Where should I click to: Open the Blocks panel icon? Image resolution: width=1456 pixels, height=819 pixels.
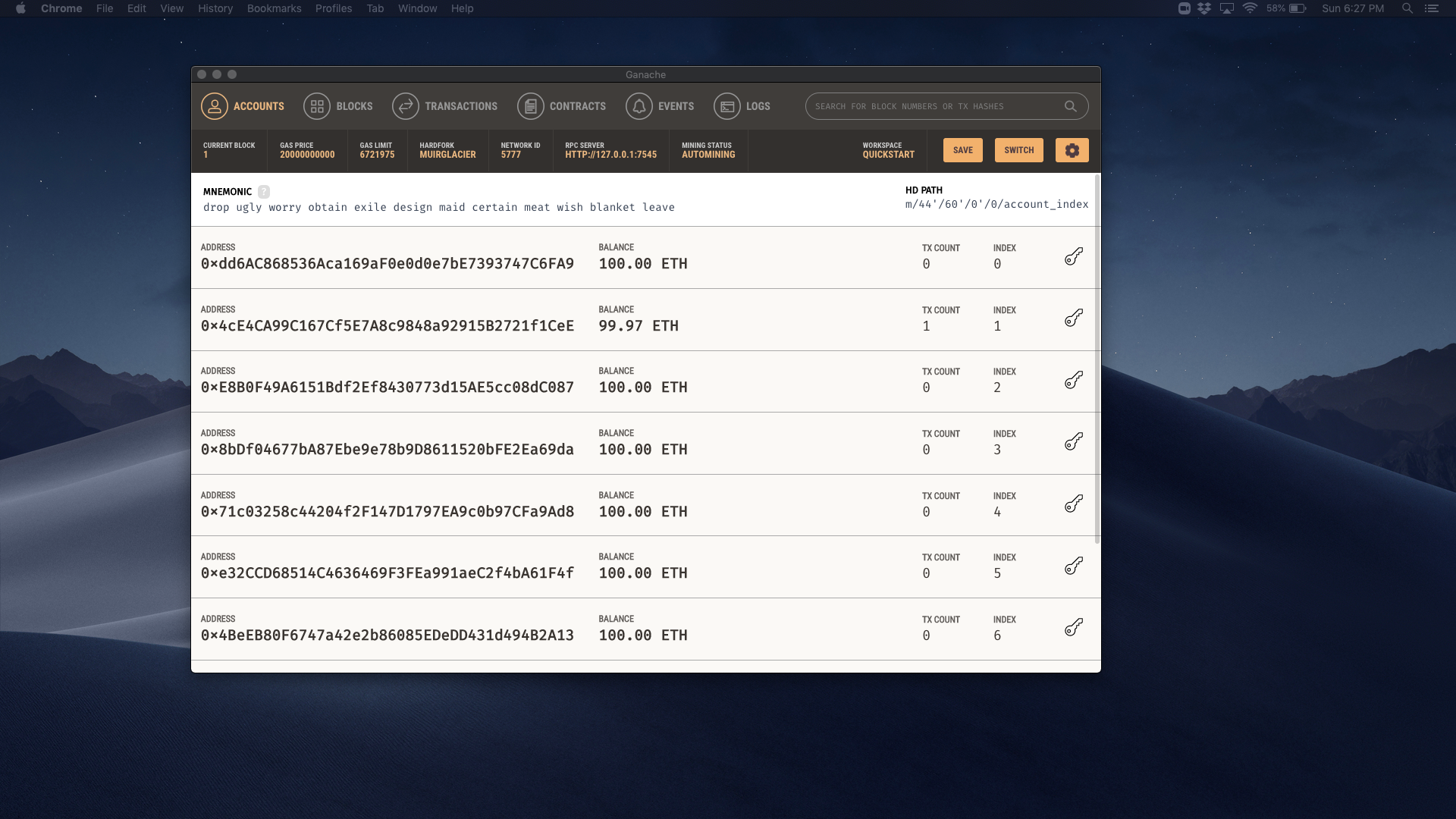[317, 106]
